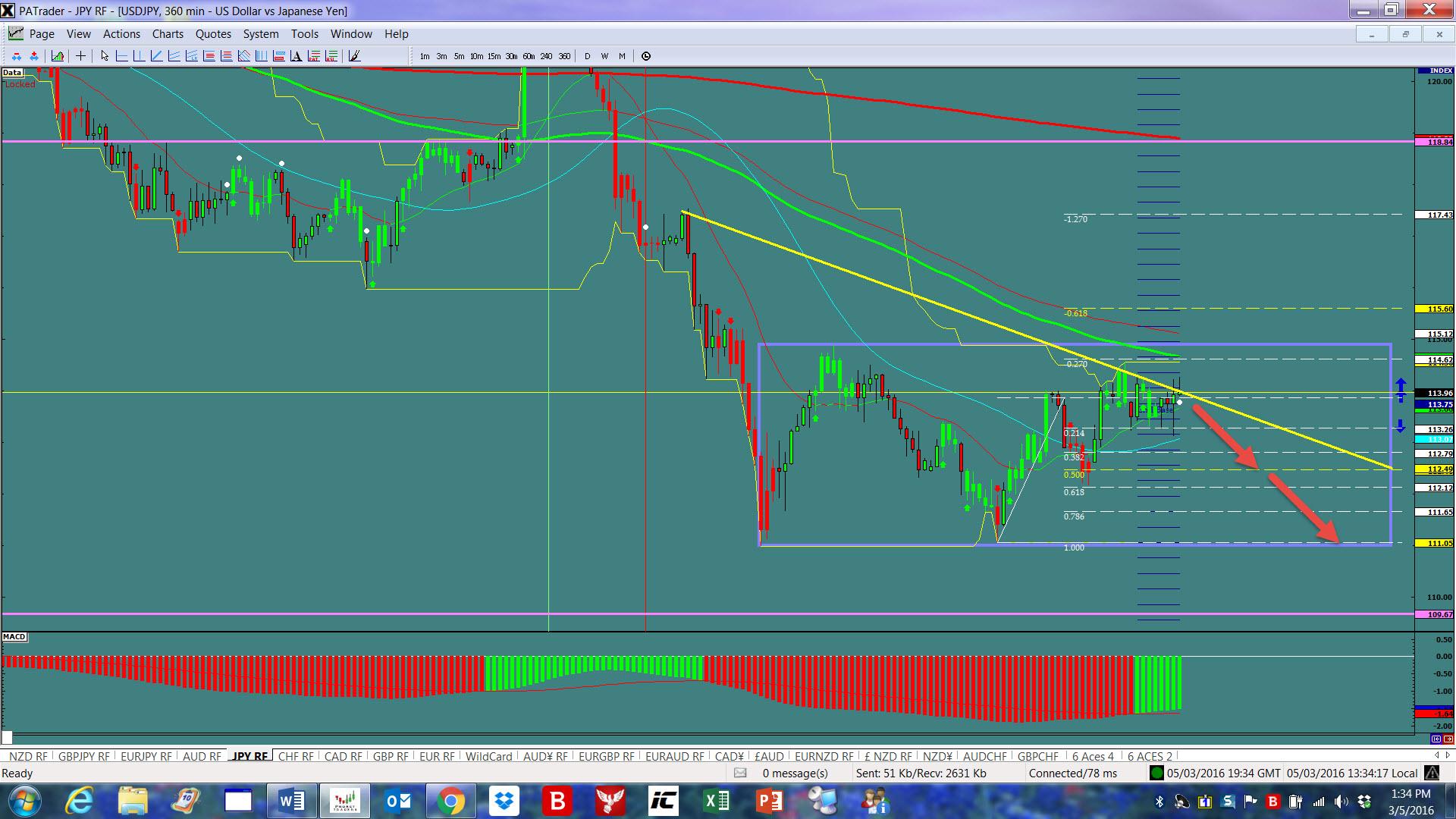Click the Dropbox icon in system tray
This screenshot has width=1456, height=819.
1365,802
